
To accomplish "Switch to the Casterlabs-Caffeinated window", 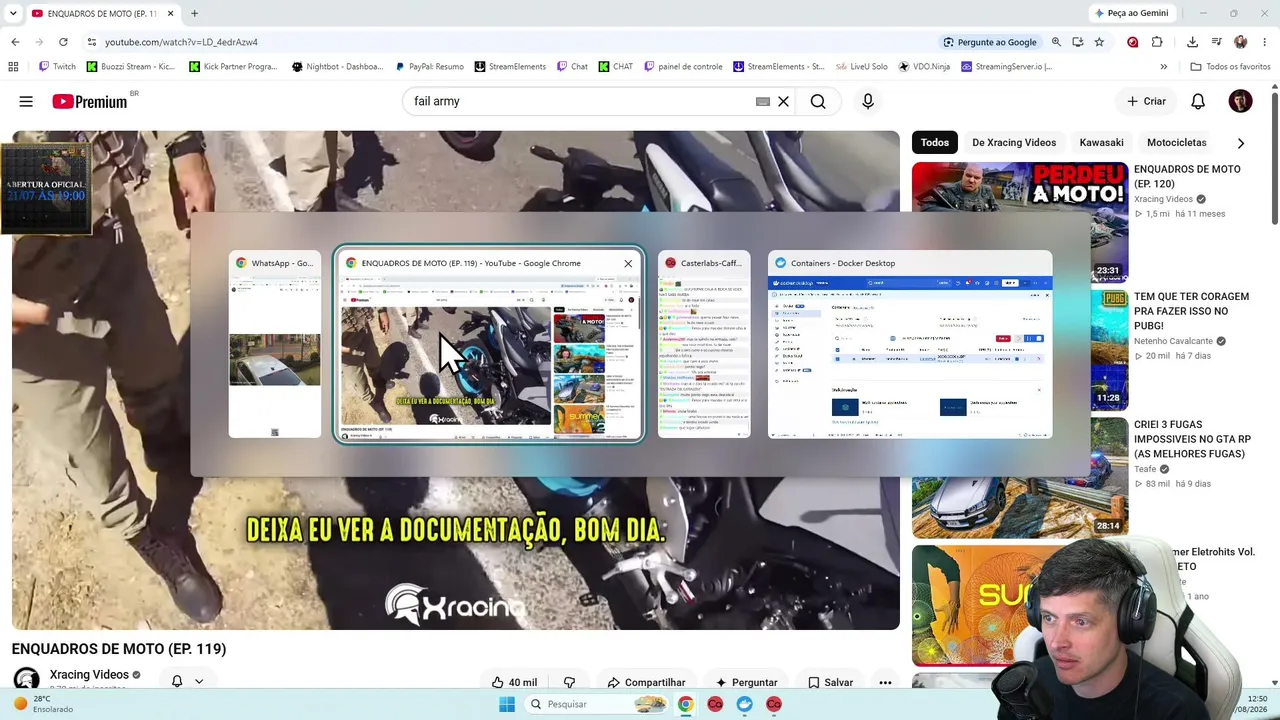I will (704, 344).
